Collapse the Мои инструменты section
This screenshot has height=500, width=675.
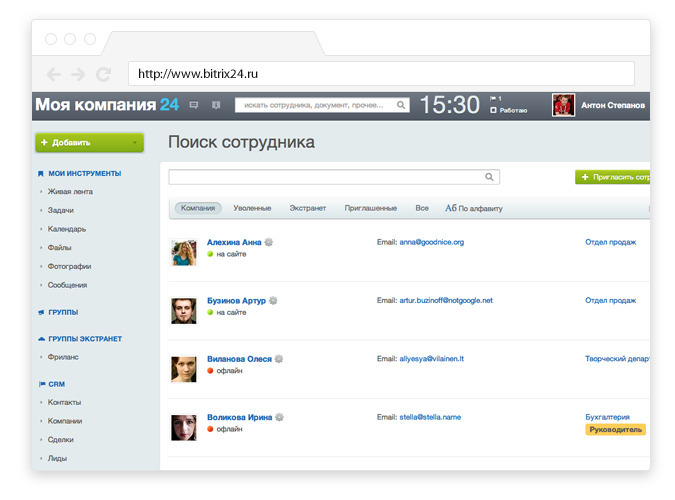[x=83, y=173]
